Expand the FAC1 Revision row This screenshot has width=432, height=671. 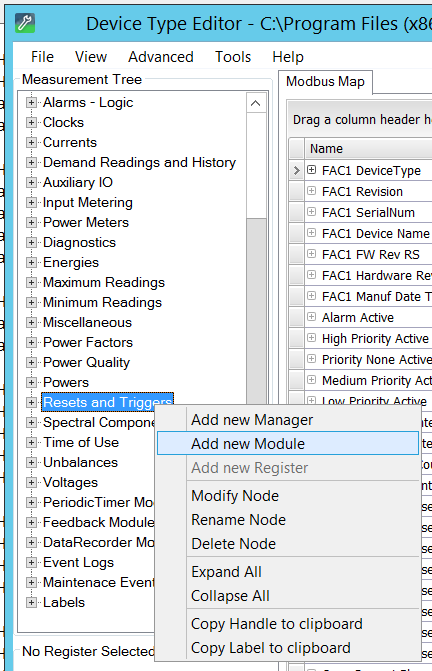[311, 191]
